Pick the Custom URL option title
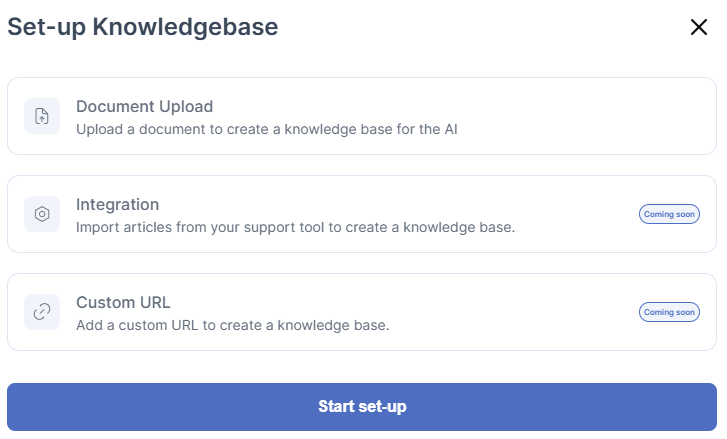This screenshot has width=727, height=439. tap(124, 303)
